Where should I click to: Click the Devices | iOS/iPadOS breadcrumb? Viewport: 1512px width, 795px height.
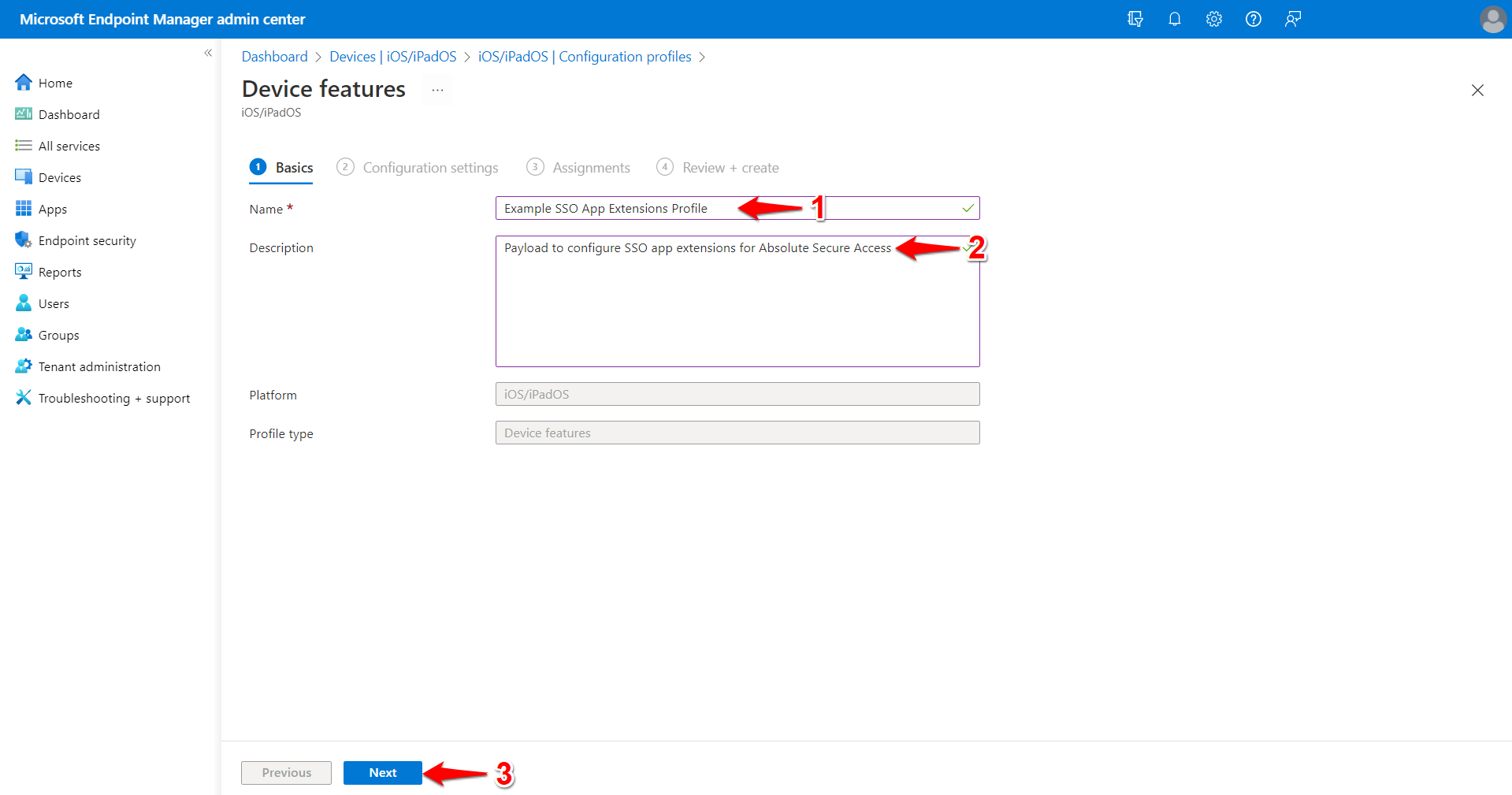click(392, 57)
